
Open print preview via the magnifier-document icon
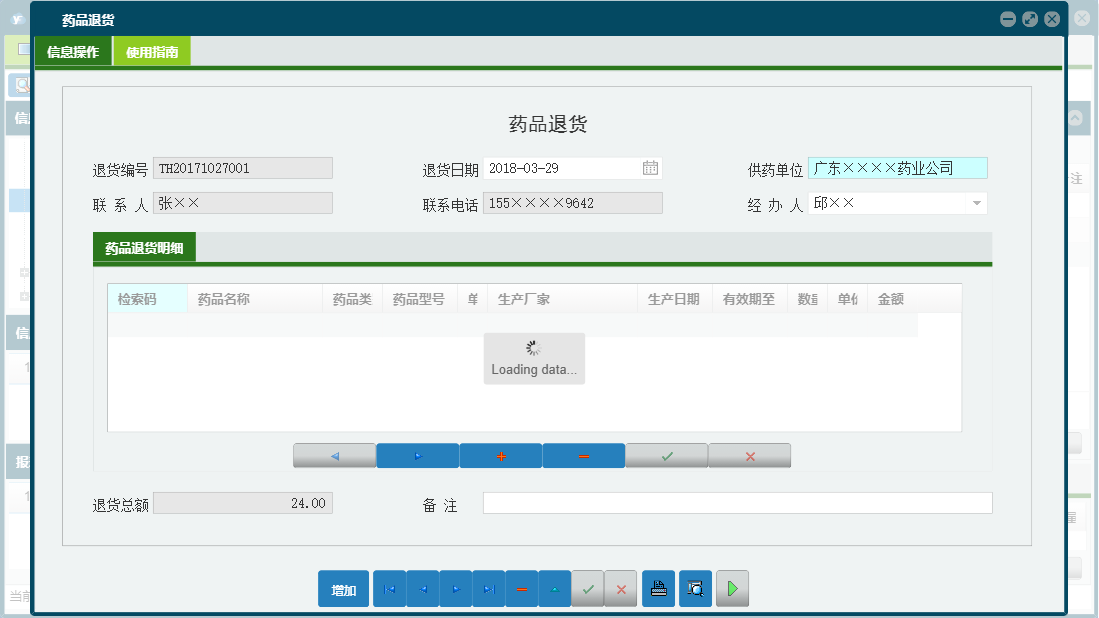click(x=695, y=589)
